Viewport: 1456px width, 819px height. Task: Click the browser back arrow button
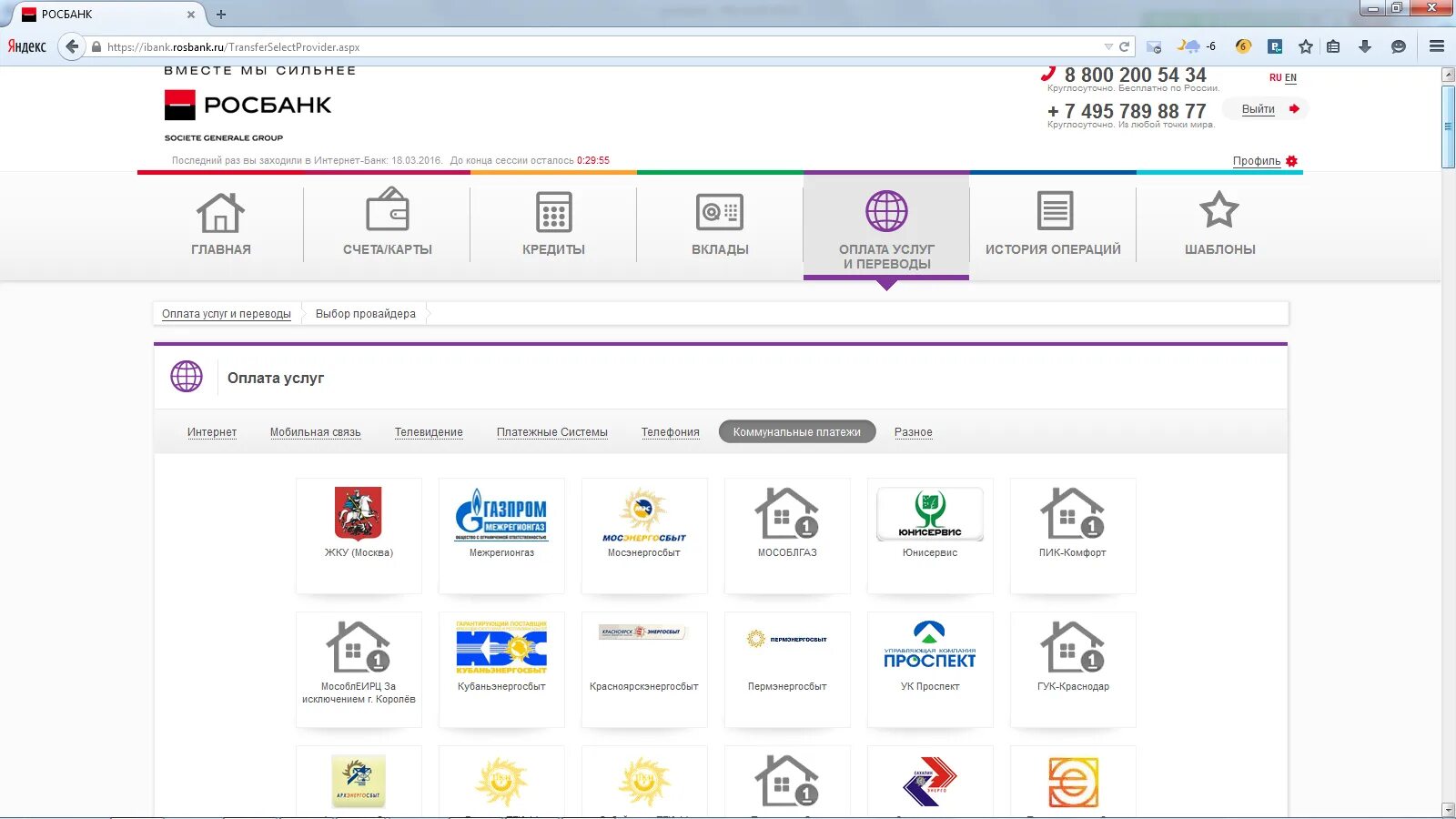coord(72,46)
